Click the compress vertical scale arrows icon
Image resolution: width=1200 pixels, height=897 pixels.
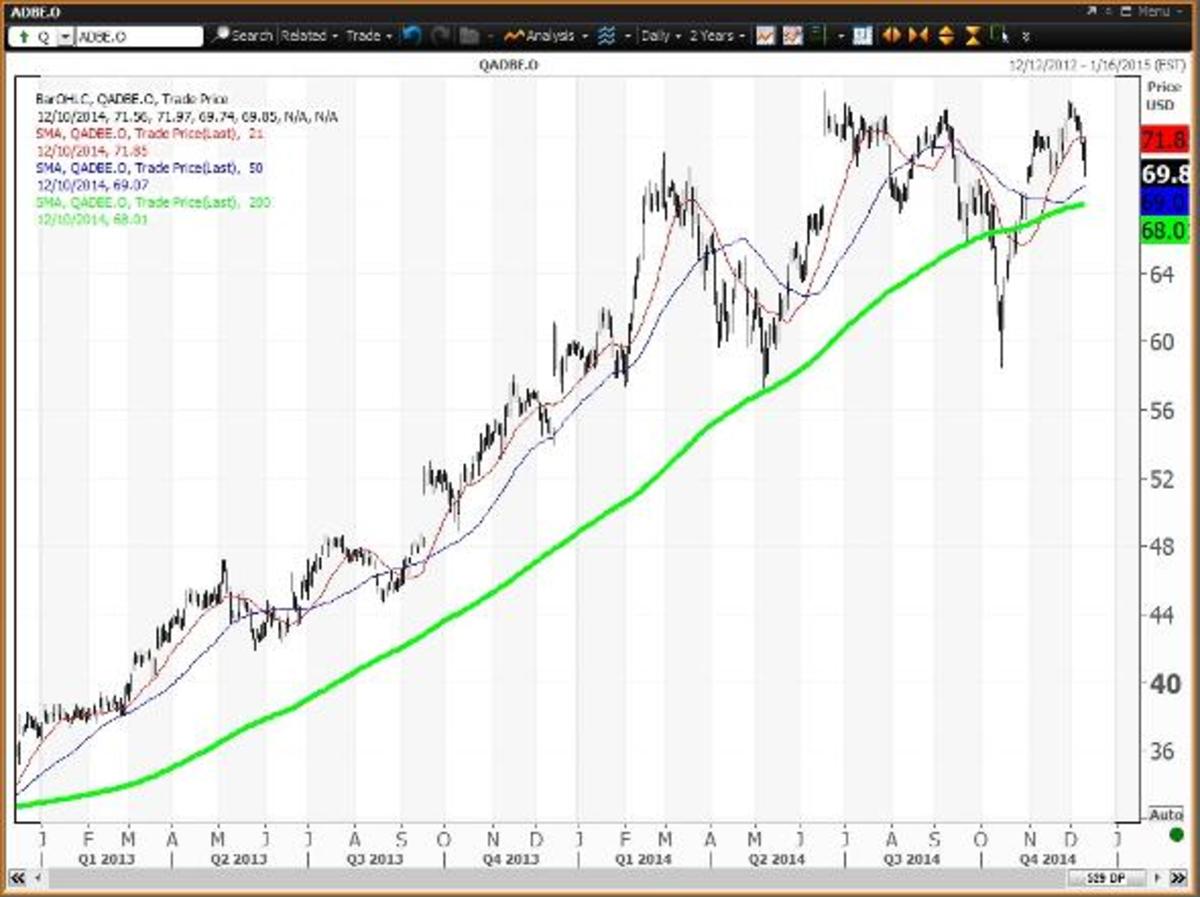tap(945, 36)
